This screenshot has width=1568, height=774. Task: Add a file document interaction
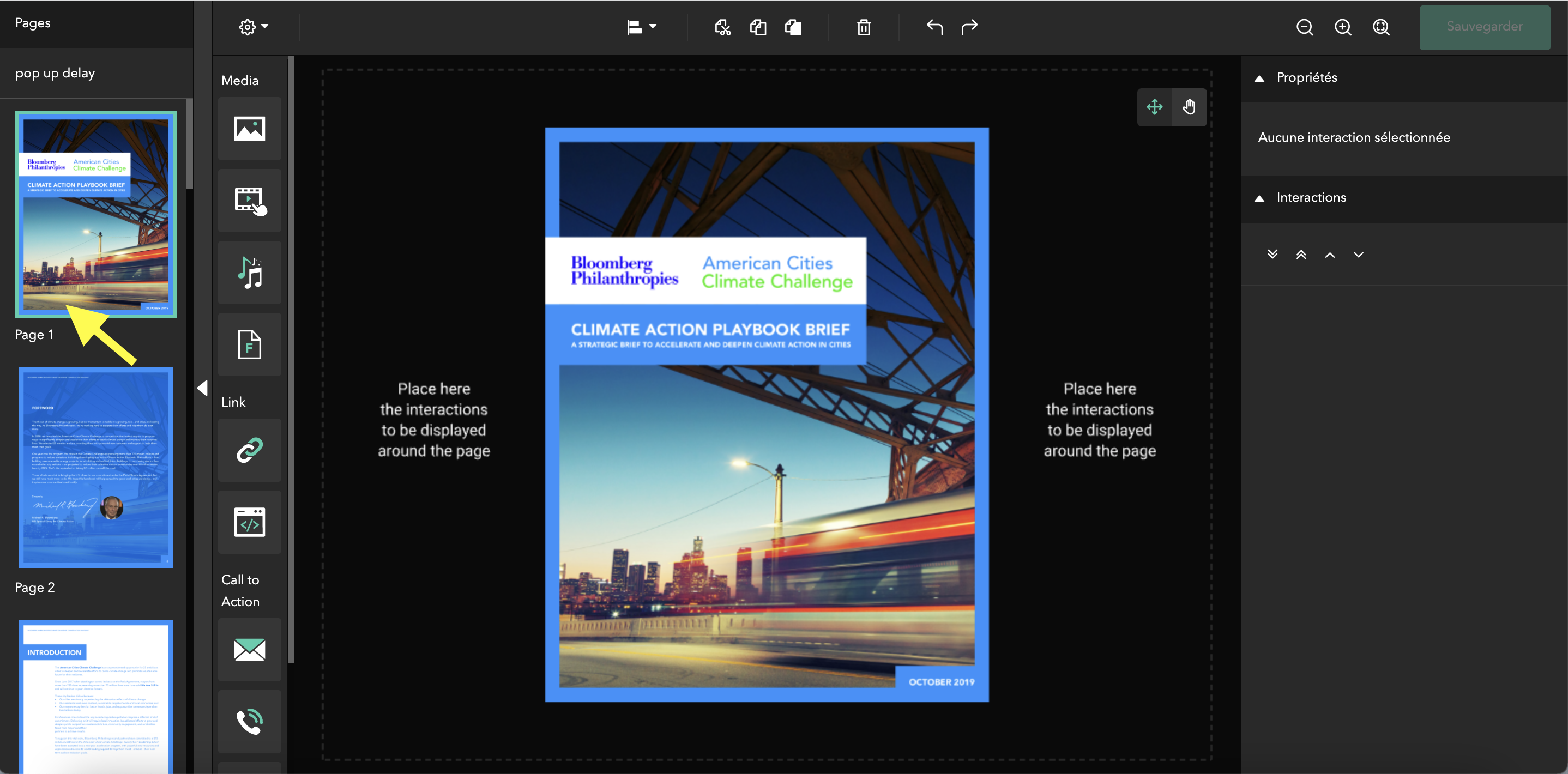[250, 344]
